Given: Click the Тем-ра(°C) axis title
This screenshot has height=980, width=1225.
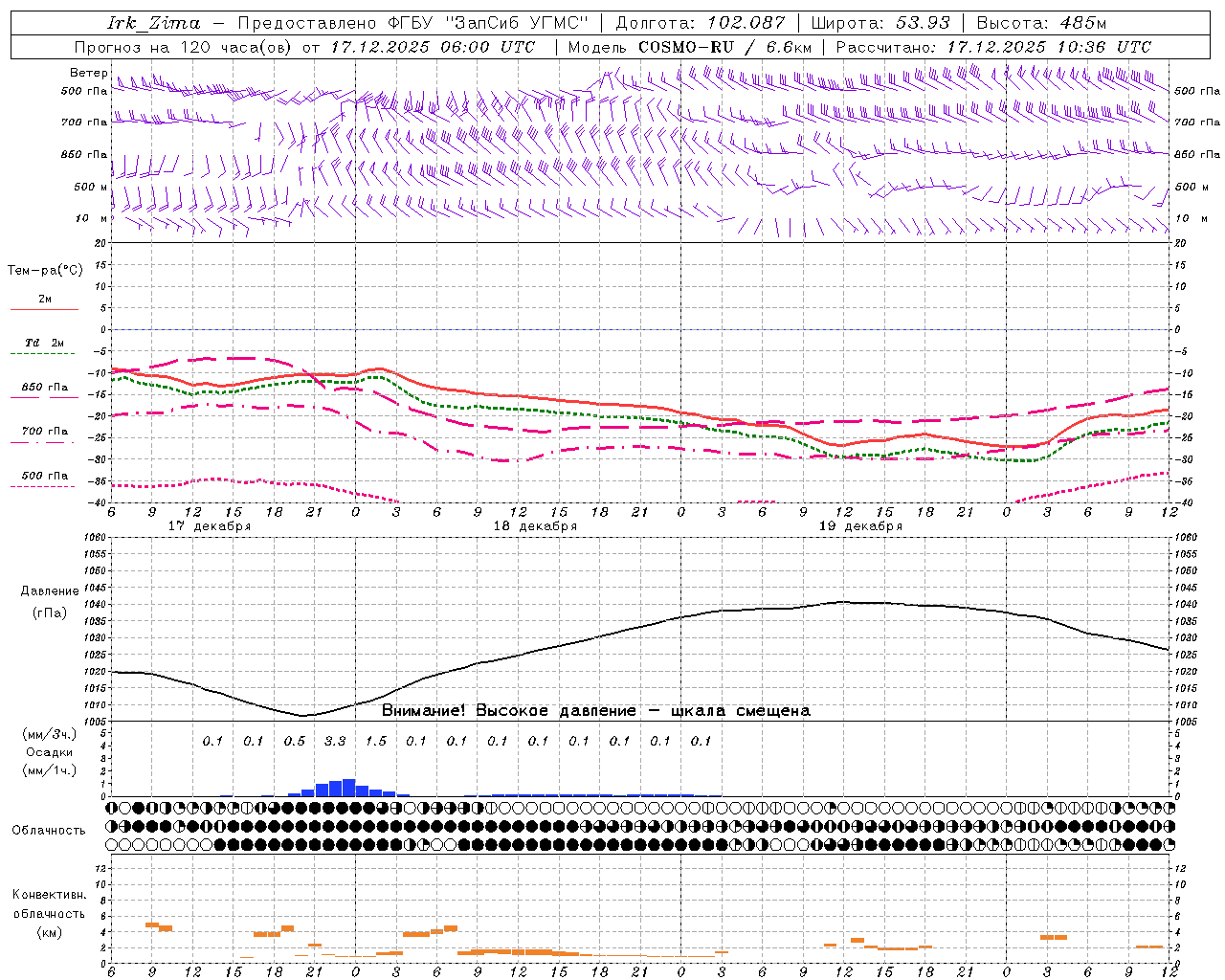Looking at the screenshot, I should click(x=45, y=271).
